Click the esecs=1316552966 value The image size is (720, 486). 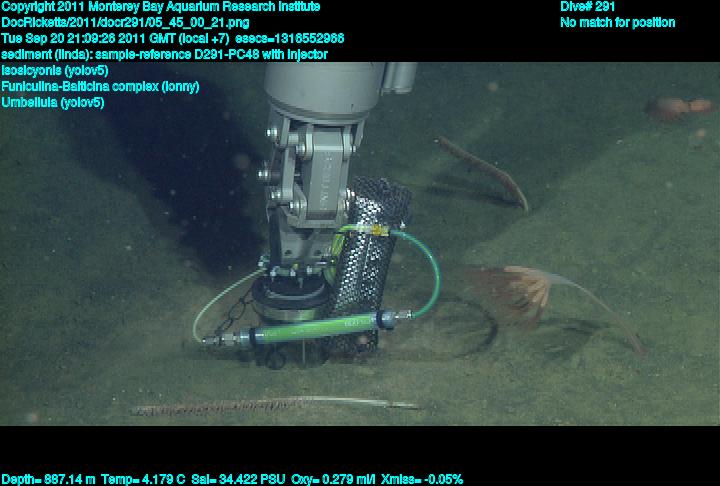[x=289, y=38]
